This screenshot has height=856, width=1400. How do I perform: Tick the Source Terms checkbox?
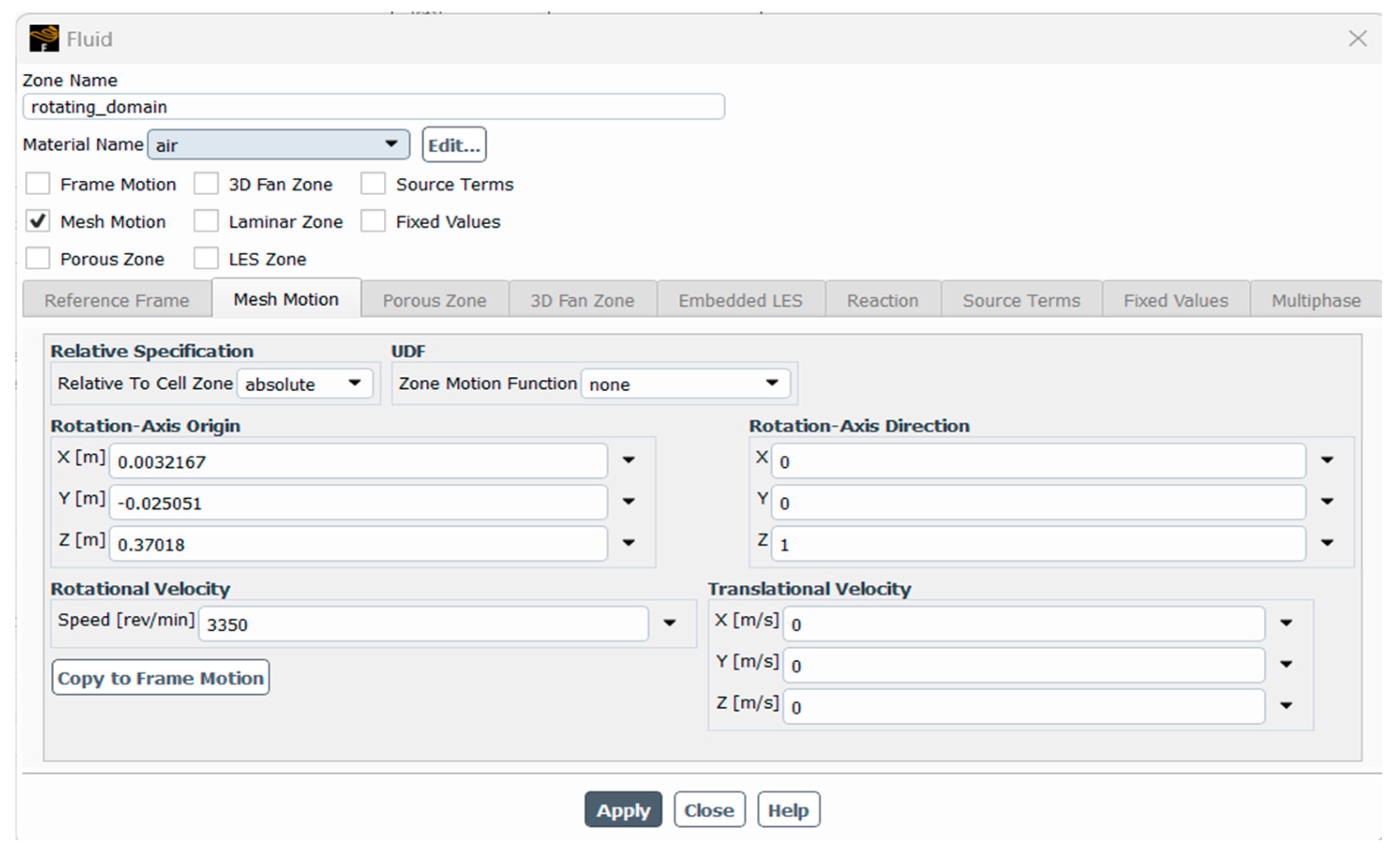click(x=373, y=184)
